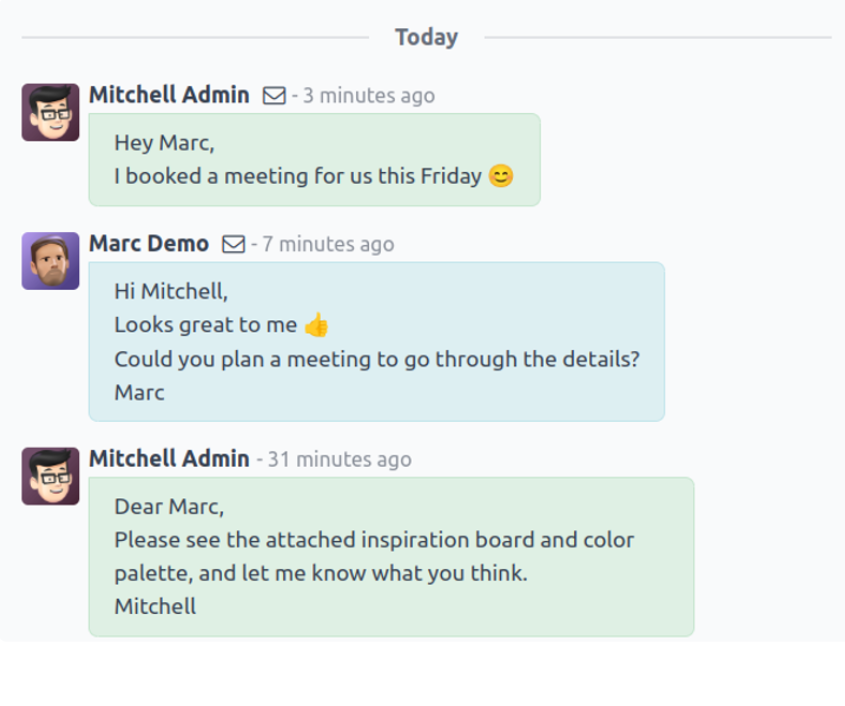This screenshot has width=845, height=706.
Task: Click Mitchell Admin's avatar on the 31 minutes message
Action: [x=51, y=476]
